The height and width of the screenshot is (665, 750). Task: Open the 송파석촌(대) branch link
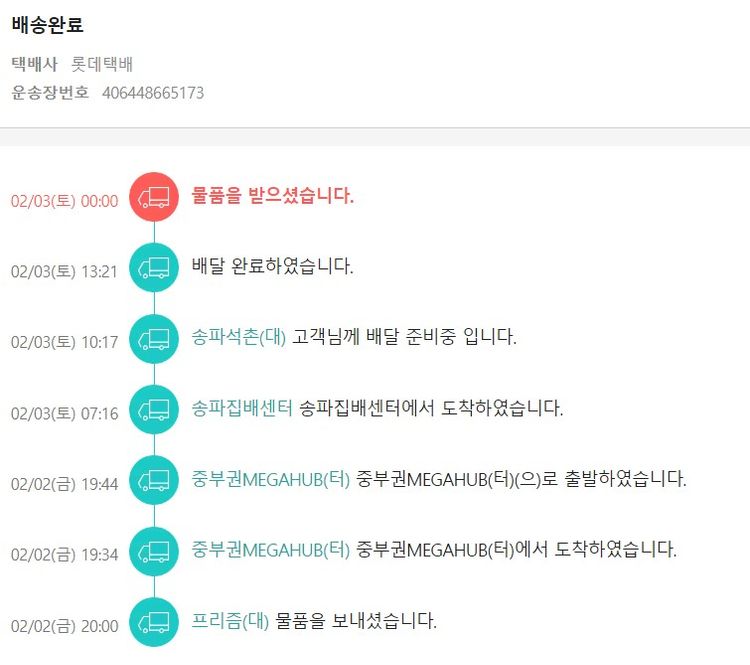point(239,337)
